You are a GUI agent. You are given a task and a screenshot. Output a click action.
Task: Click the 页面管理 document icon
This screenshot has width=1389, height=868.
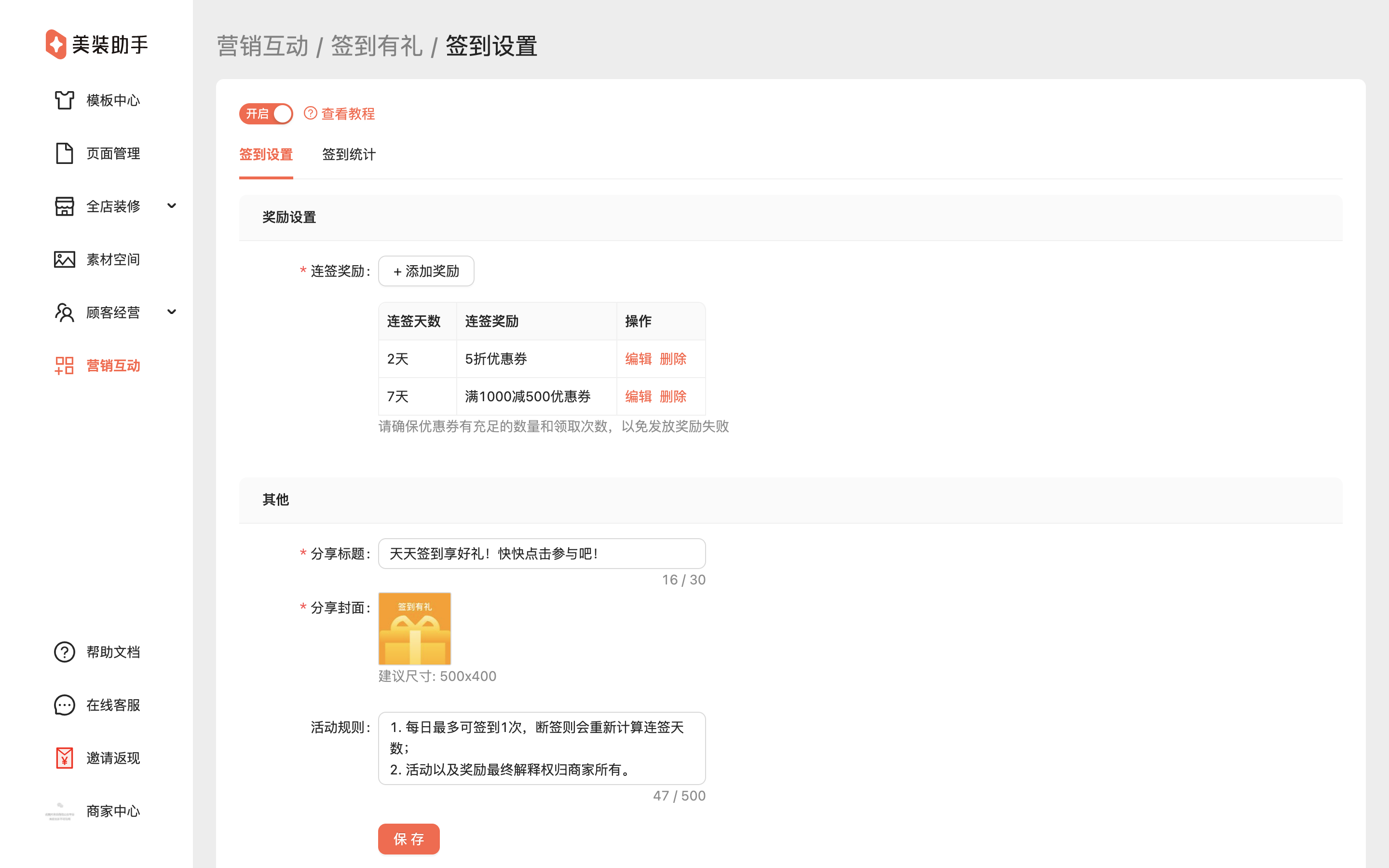click(64, 153)
